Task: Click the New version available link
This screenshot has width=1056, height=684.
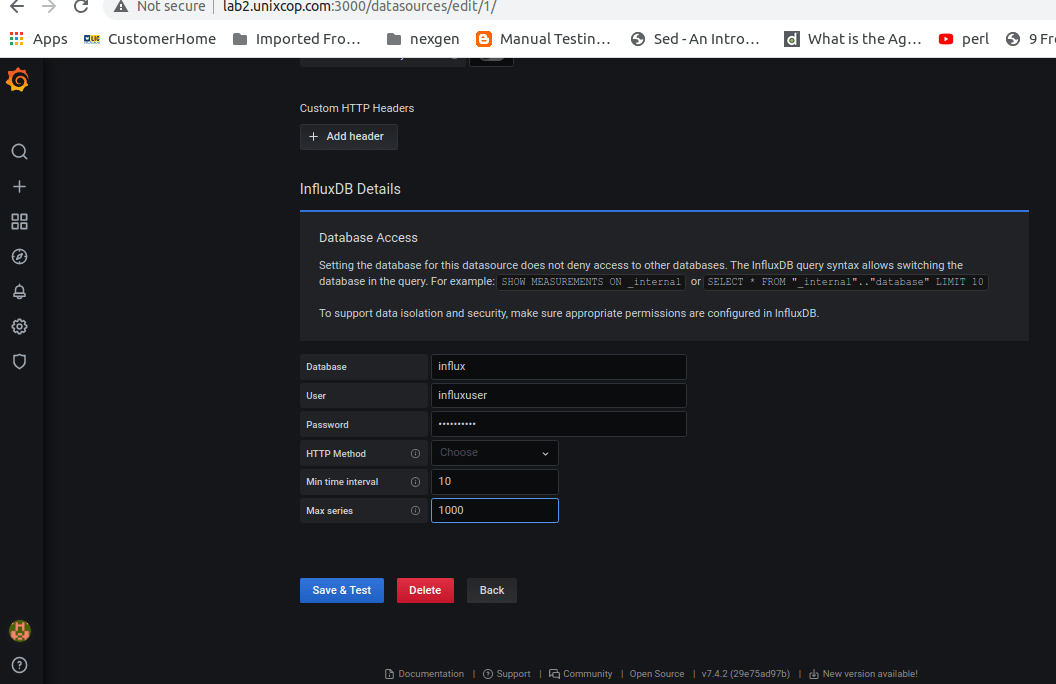Action: pos(863,674)
